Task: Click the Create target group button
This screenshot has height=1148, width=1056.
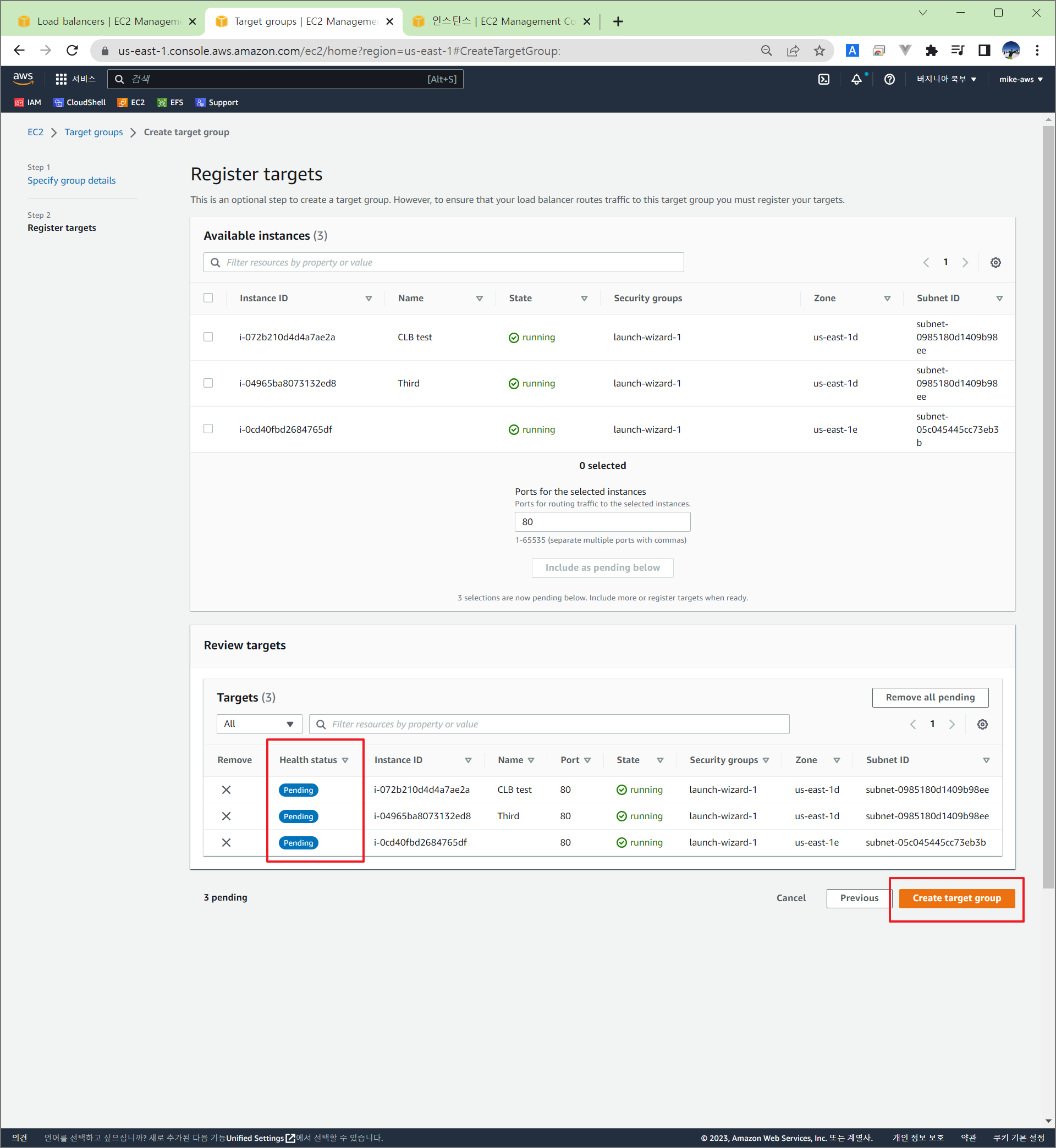Action: click(956, 898)
